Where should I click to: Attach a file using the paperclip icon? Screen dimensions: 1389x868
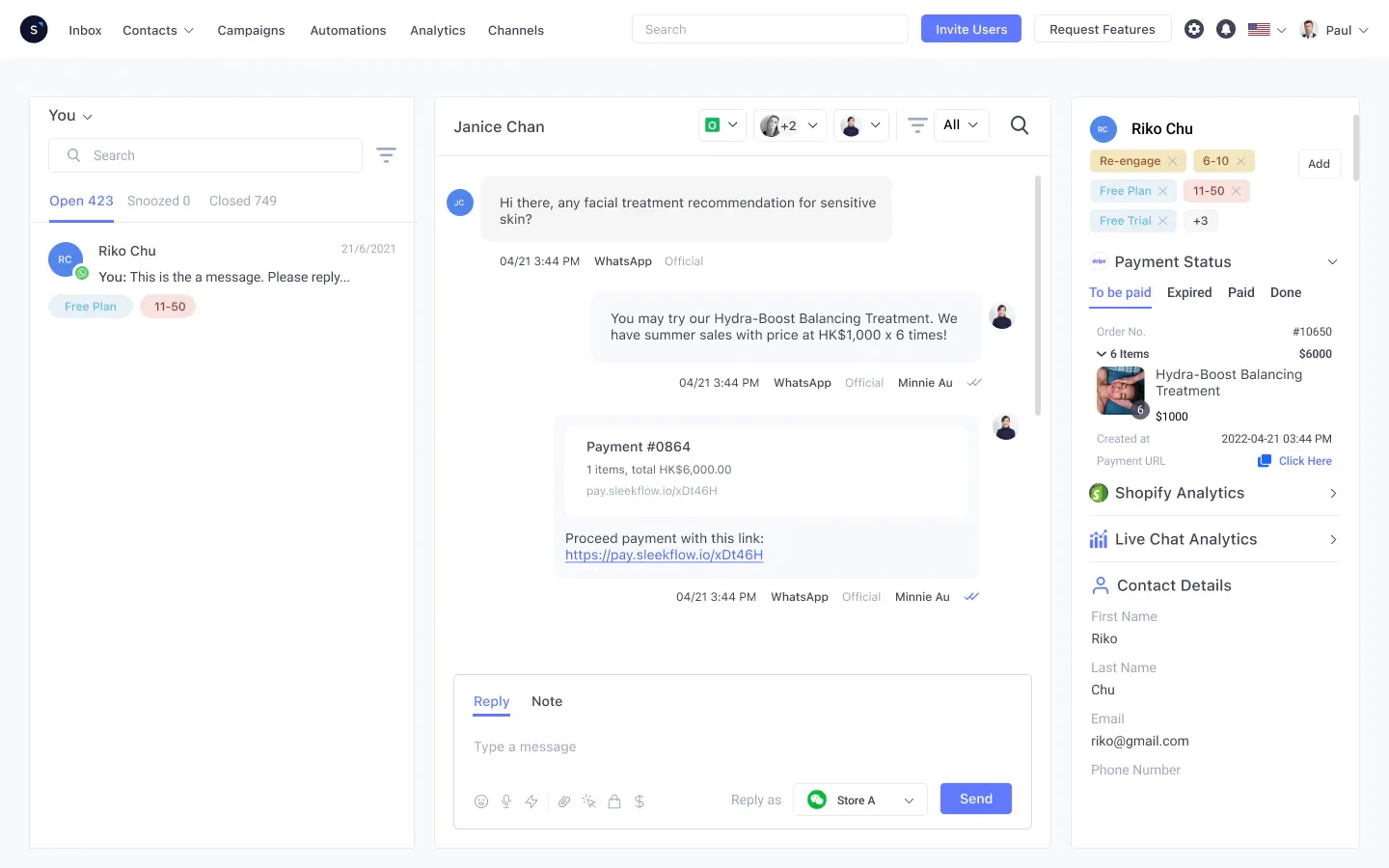pos(564,800)
